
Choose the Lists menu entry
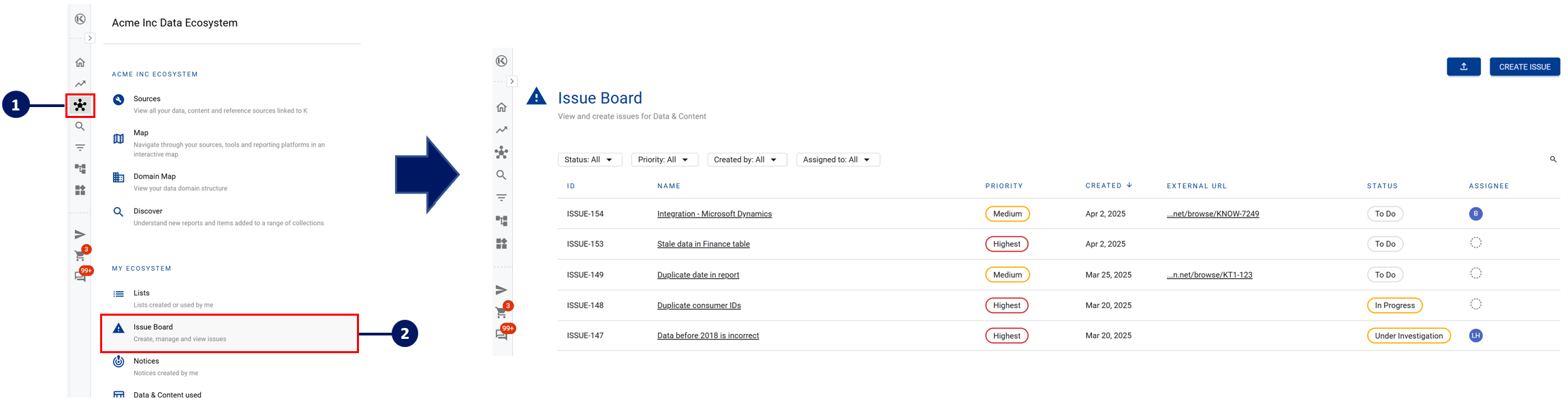click(x=142, y=293)
